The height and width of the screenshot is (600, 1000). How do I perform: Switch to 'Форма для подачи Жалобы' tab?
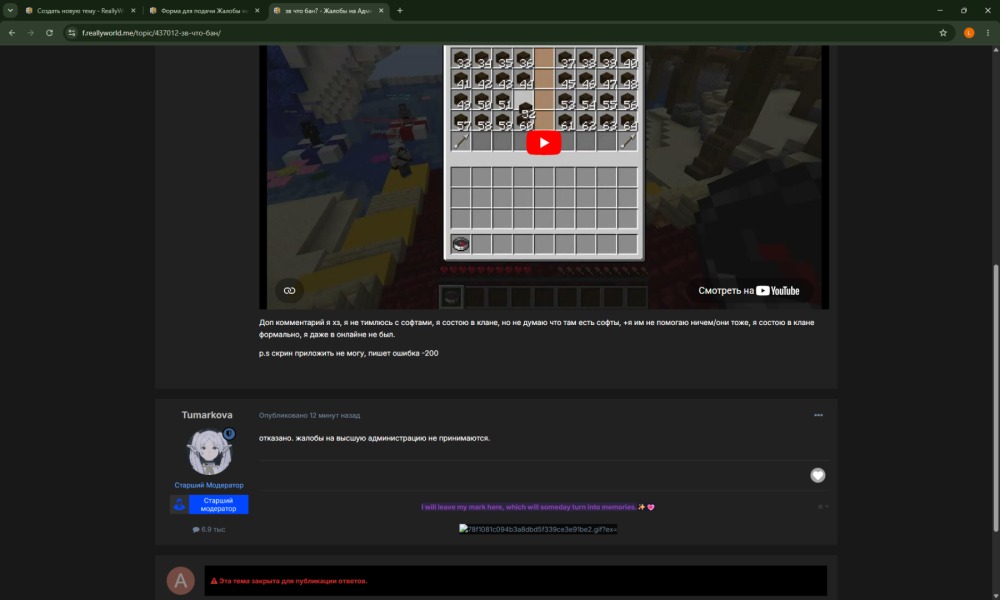203,11
